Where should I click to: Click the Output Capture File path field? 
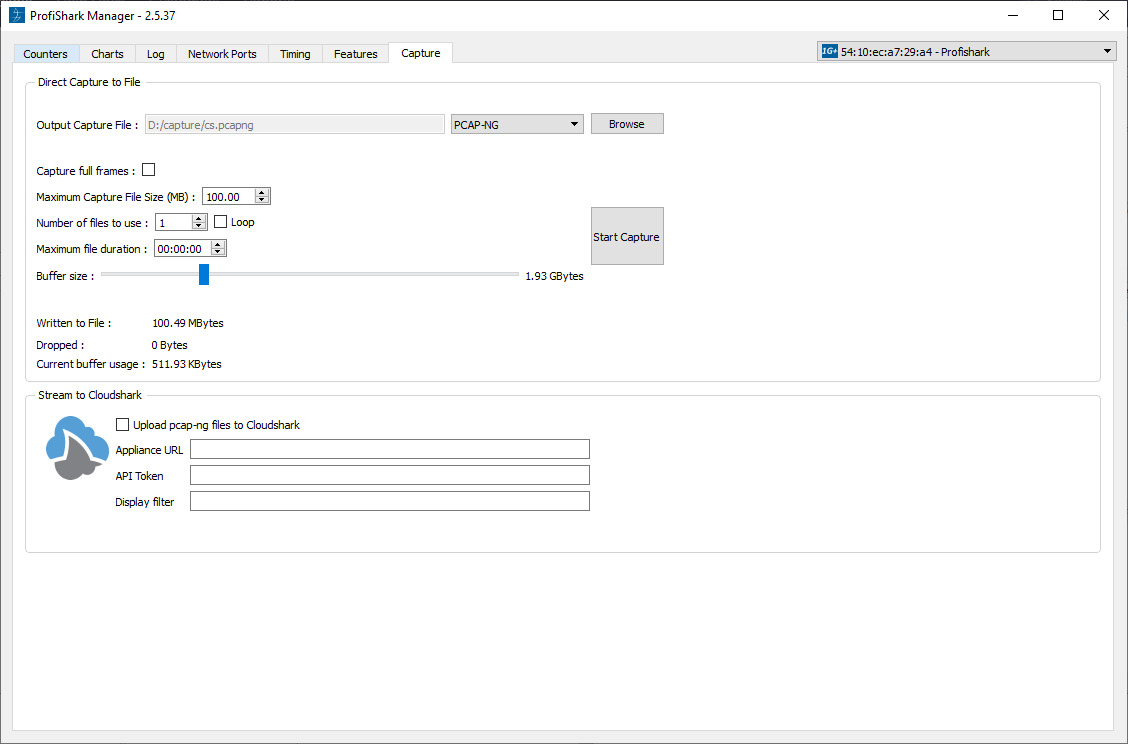pyautogui.click(x=295, y=124)
